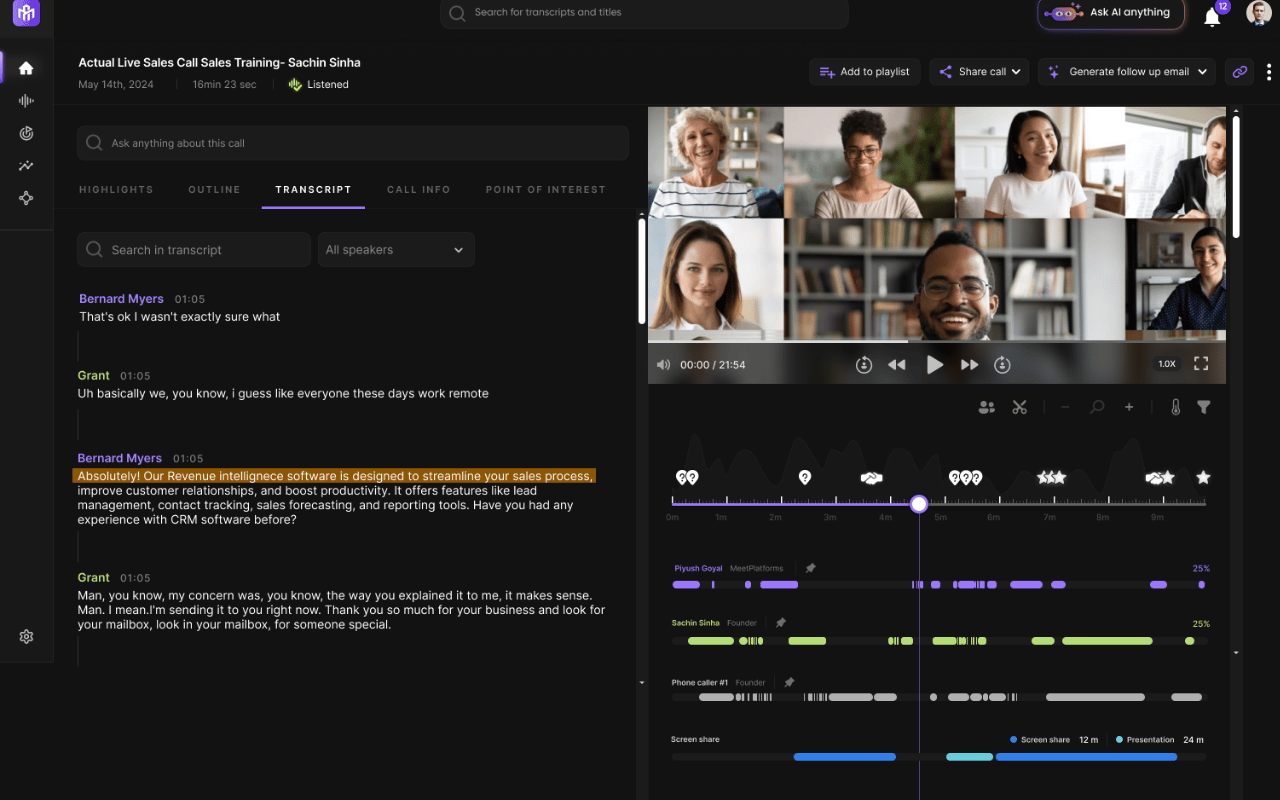
Task: Open notifications bell icon
Action: pos(1212,17)
